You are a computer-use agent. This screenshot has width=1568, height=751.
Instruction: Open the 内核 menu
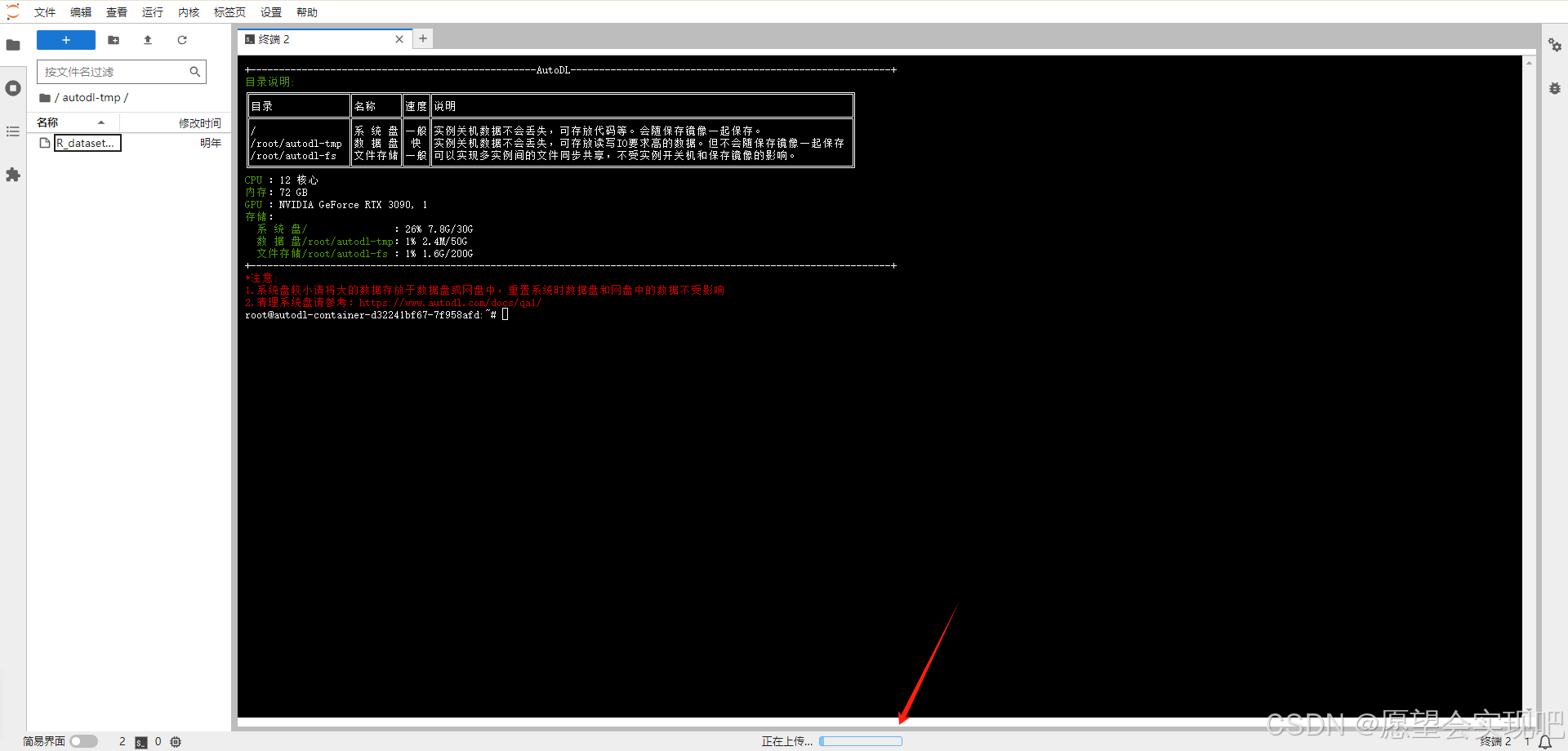tap(189, 12)
